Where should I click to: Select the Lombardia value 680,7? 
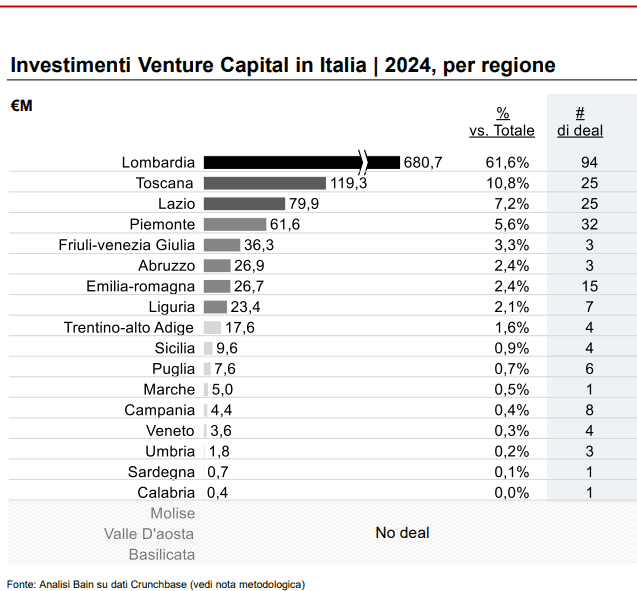pos(422,162)
